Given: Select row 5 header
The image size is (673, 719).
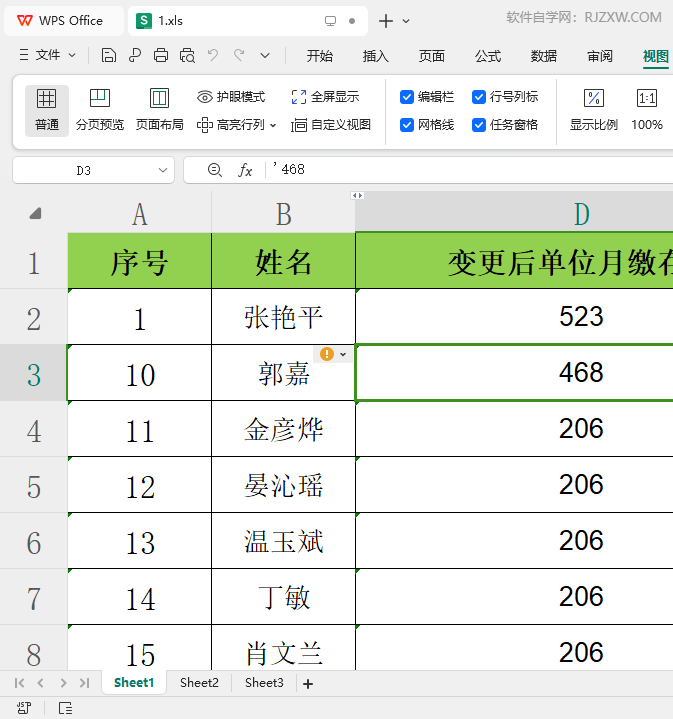Looking at the screenshot, I should (33, 485).
